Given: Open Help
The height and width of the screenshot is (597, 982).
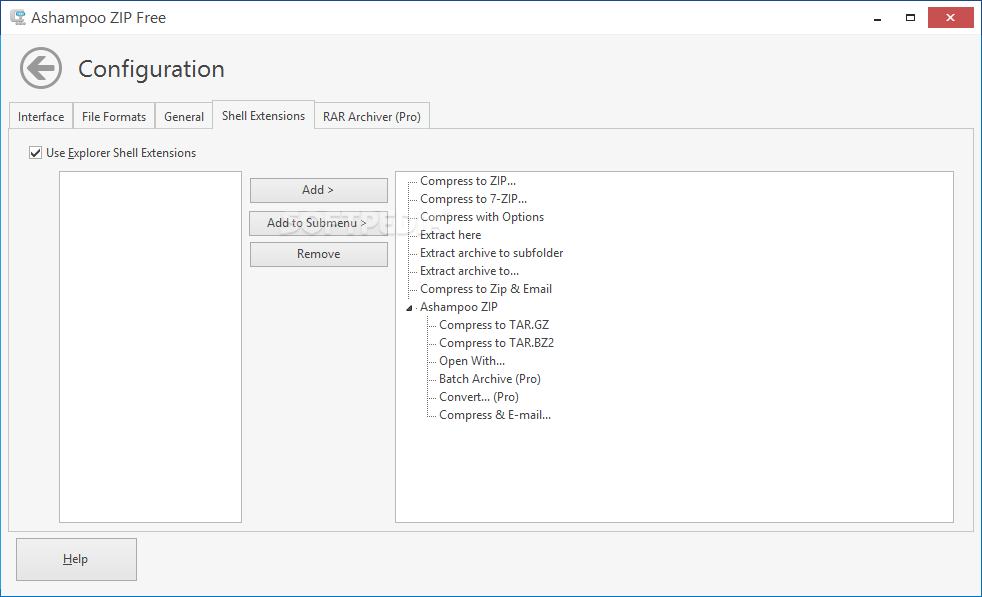Looking at the screenshot, I should pos(76,559).
